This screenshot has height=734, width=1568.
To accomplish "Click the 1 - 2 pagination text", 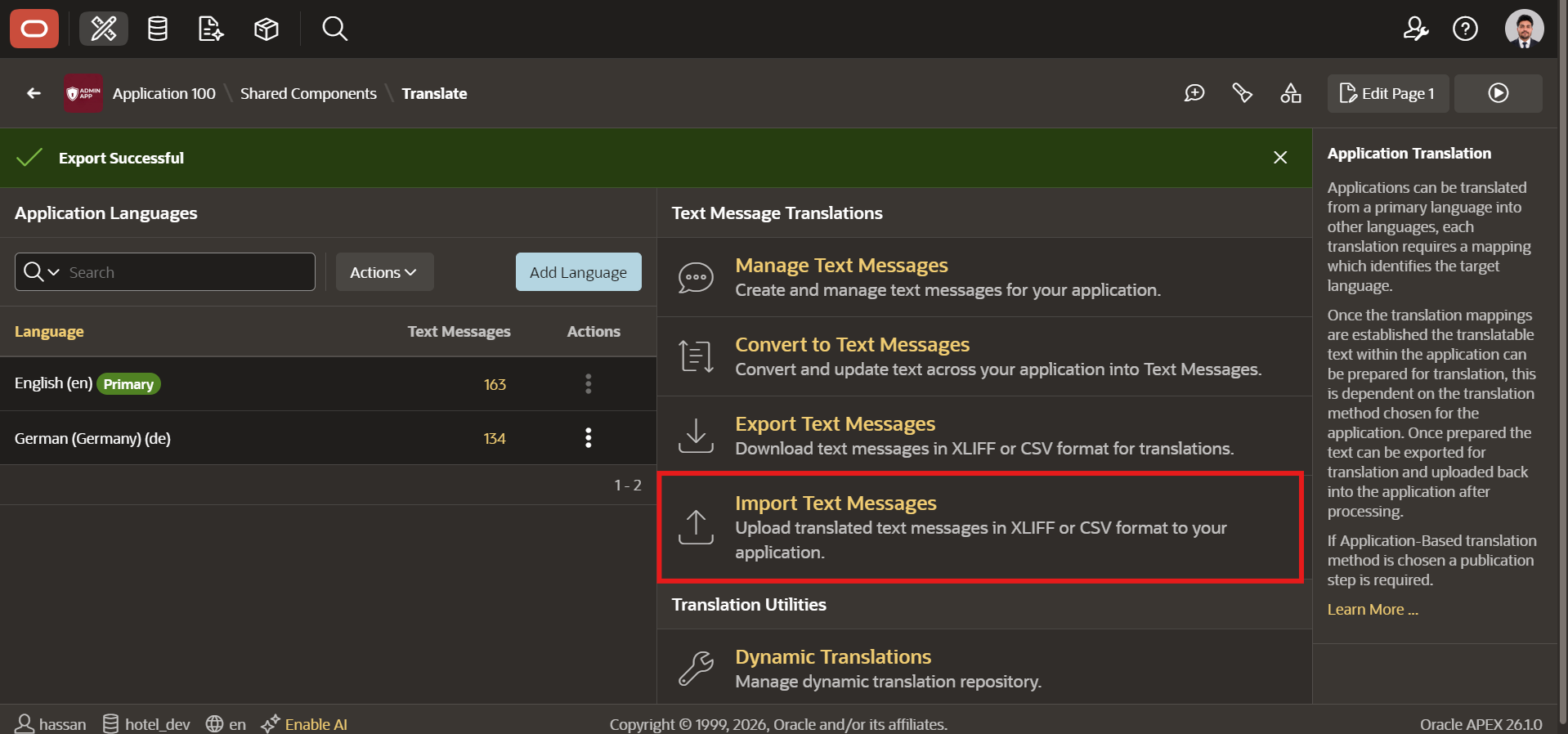I will click(x=628, y=485).
